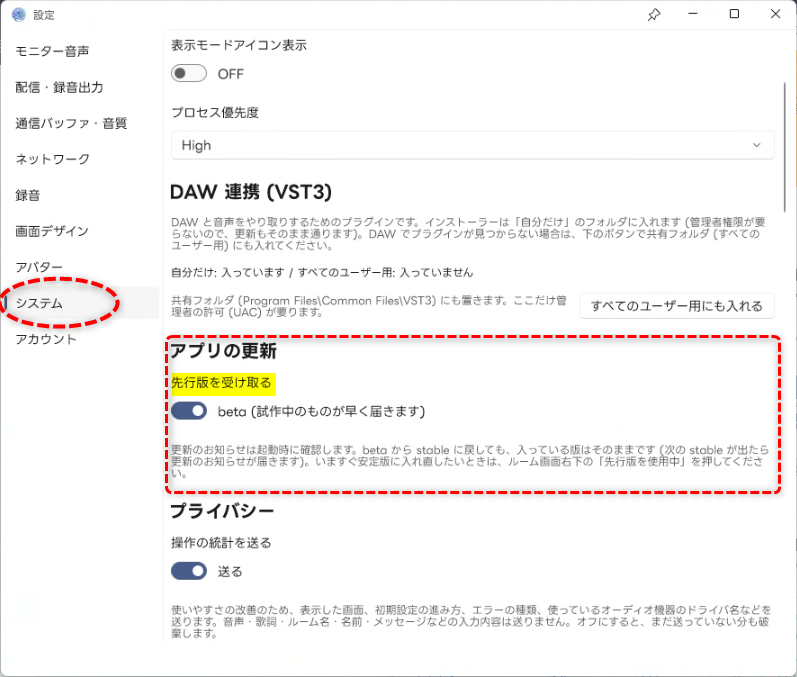Viewport: 797px width, 677px height.
Task: Click the 表示モードアイコン表示 label
Action: pos(239,45)
